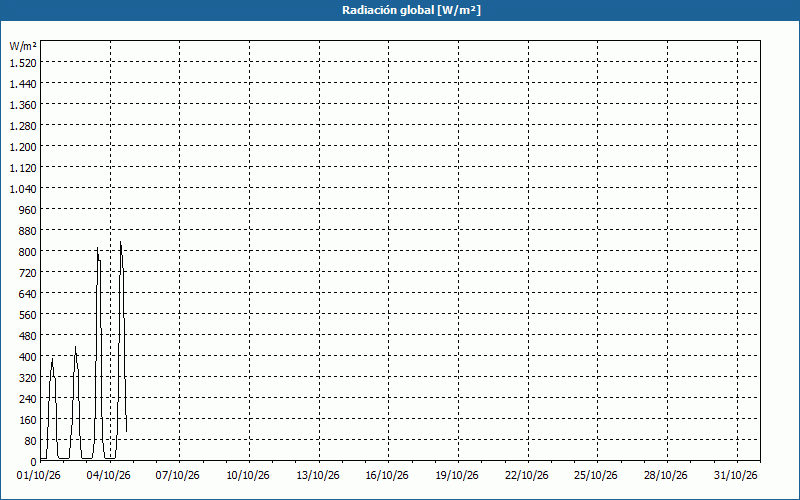The width and height of the screenshot is (800, 500).
Task: Select the y-axis value 0
Action: (x=34, y=462)
